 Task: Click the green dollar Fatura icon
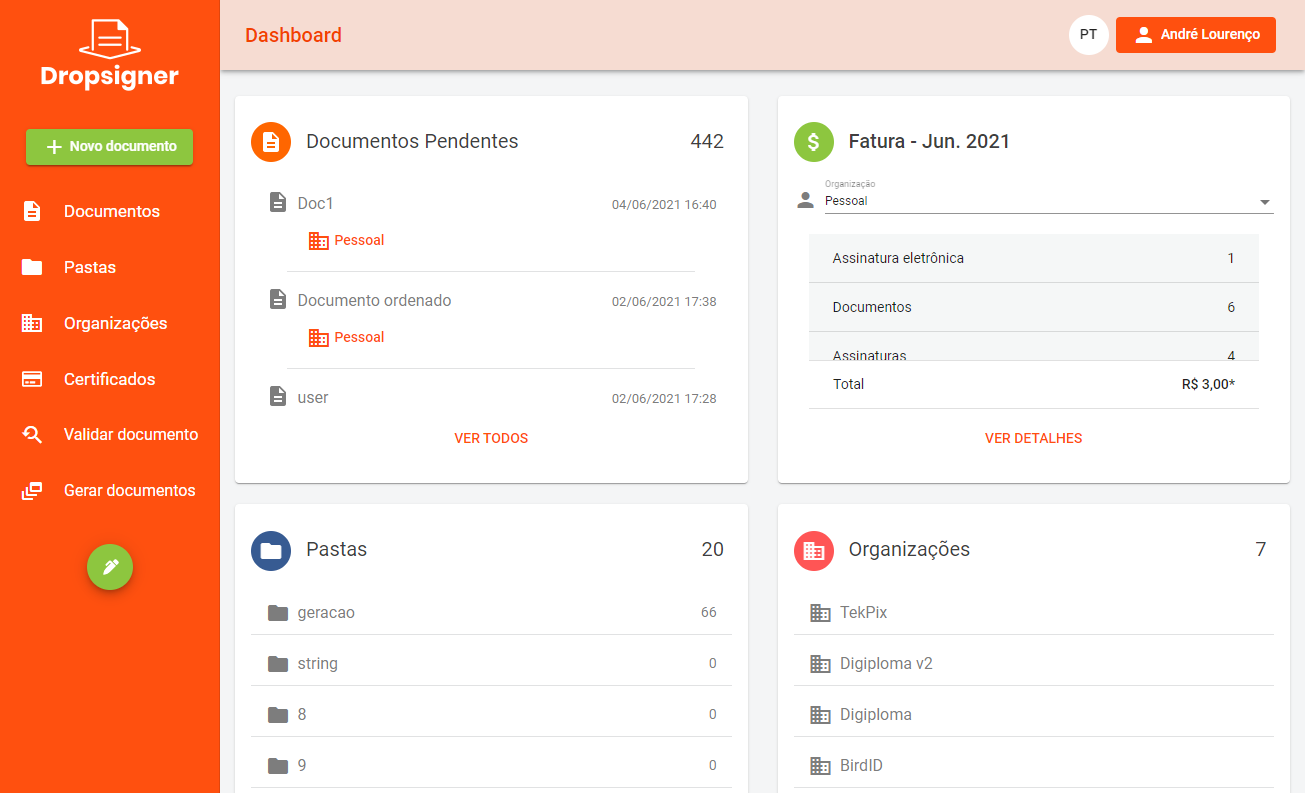tap(814, 142)
